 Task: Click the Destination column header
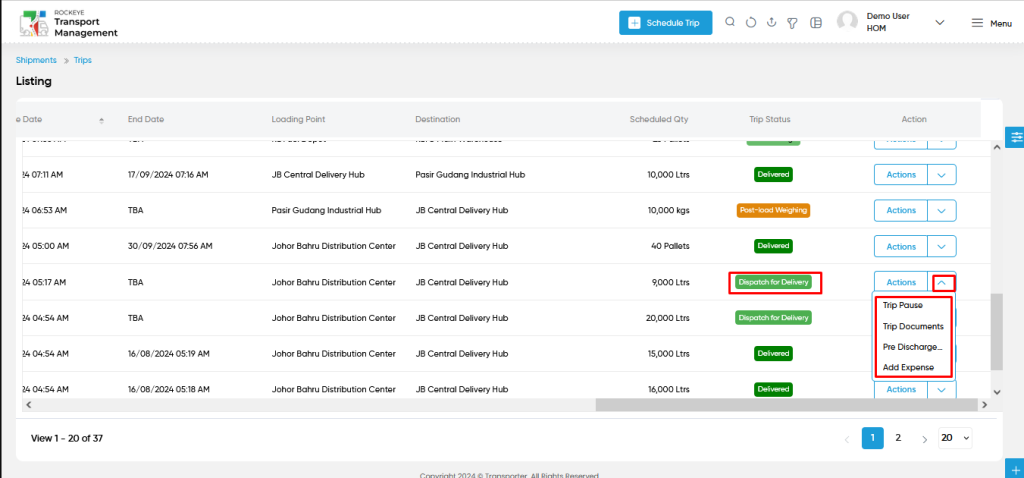pyautogui.click(x=438, y=120)
